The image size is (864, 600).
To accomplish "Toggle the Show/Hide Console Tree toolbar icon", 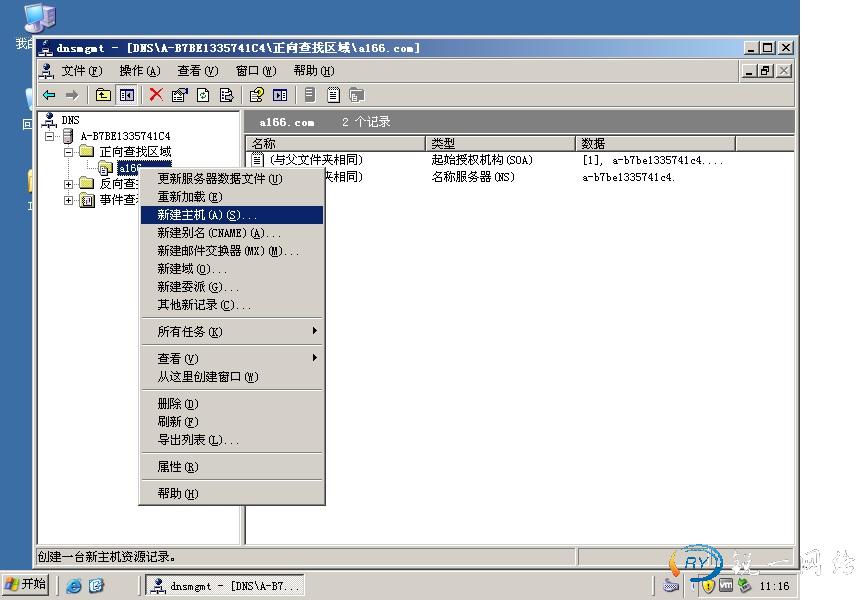I will pos(126,94).
